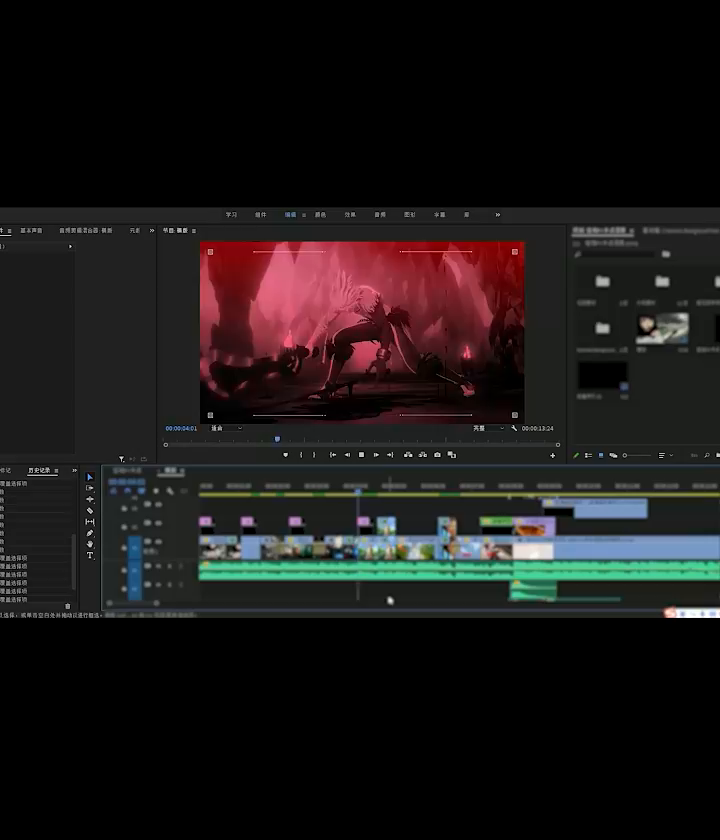Switch to the 颜色 workspace tab
Image resolution: width=720 pixels, height=840 pixels.
pyautogui.click(x=320, y=215)
